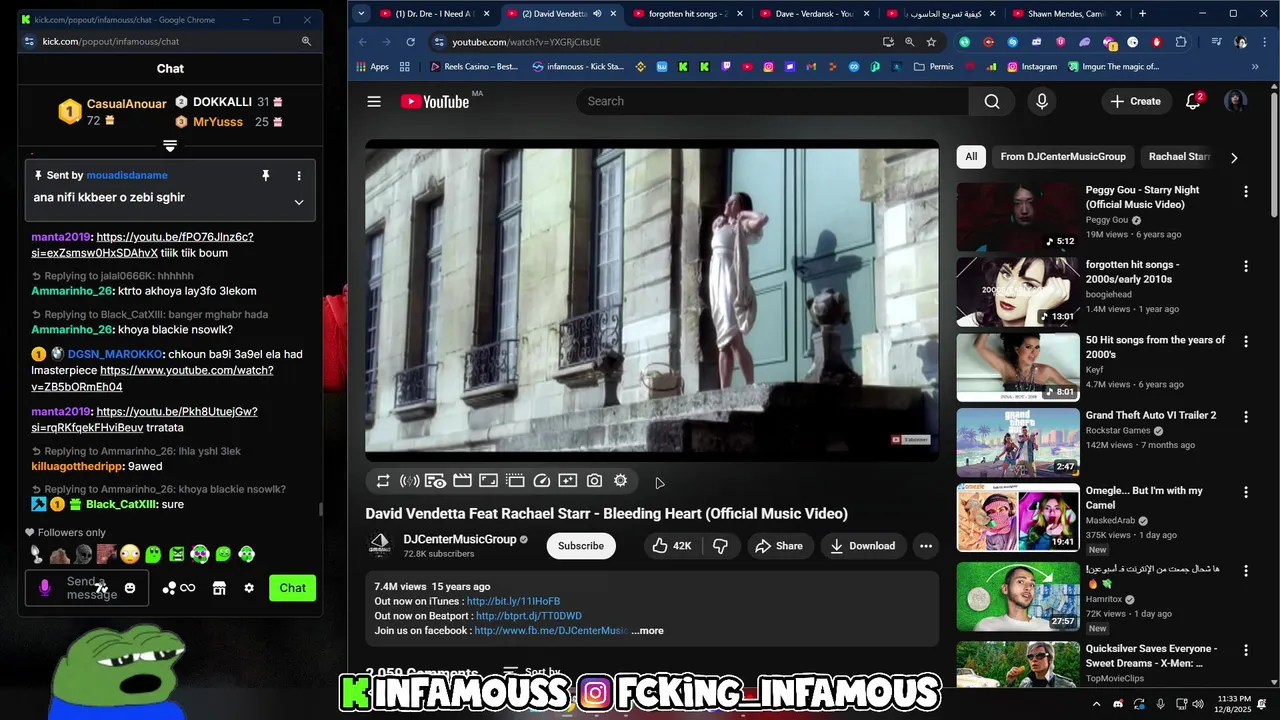The image size is (1280, 720).
Task: Open options for Grand Theft Auto VI Trailer 2
Action: coord(1246,417)
